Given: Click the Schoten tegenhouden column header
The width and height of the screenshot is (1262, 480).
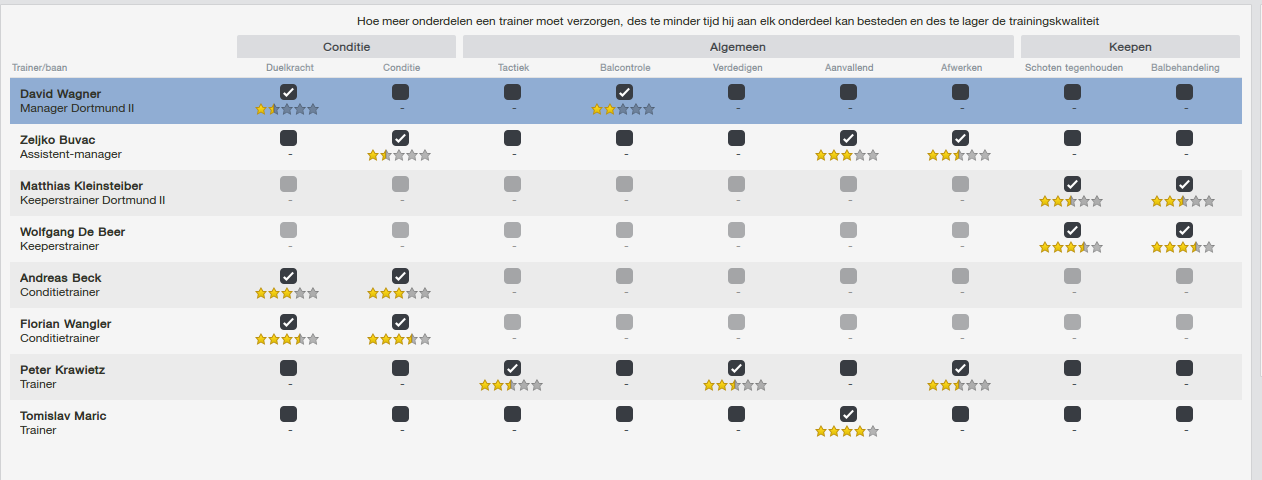Looking at the screenshot, I should coord(1074,68).
